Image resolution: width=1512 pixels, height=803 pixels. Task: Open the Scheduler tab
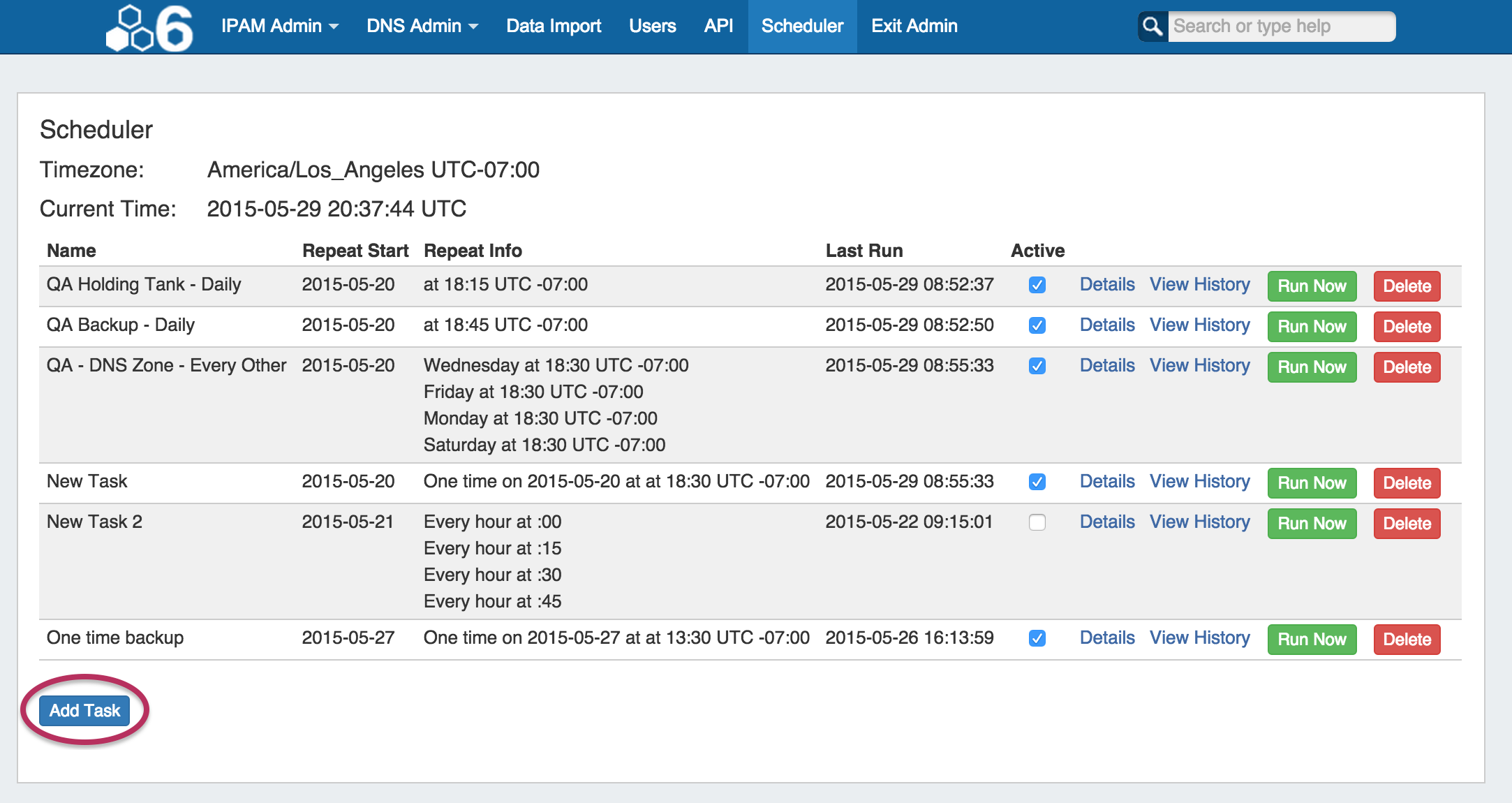(x=801, y=26)
